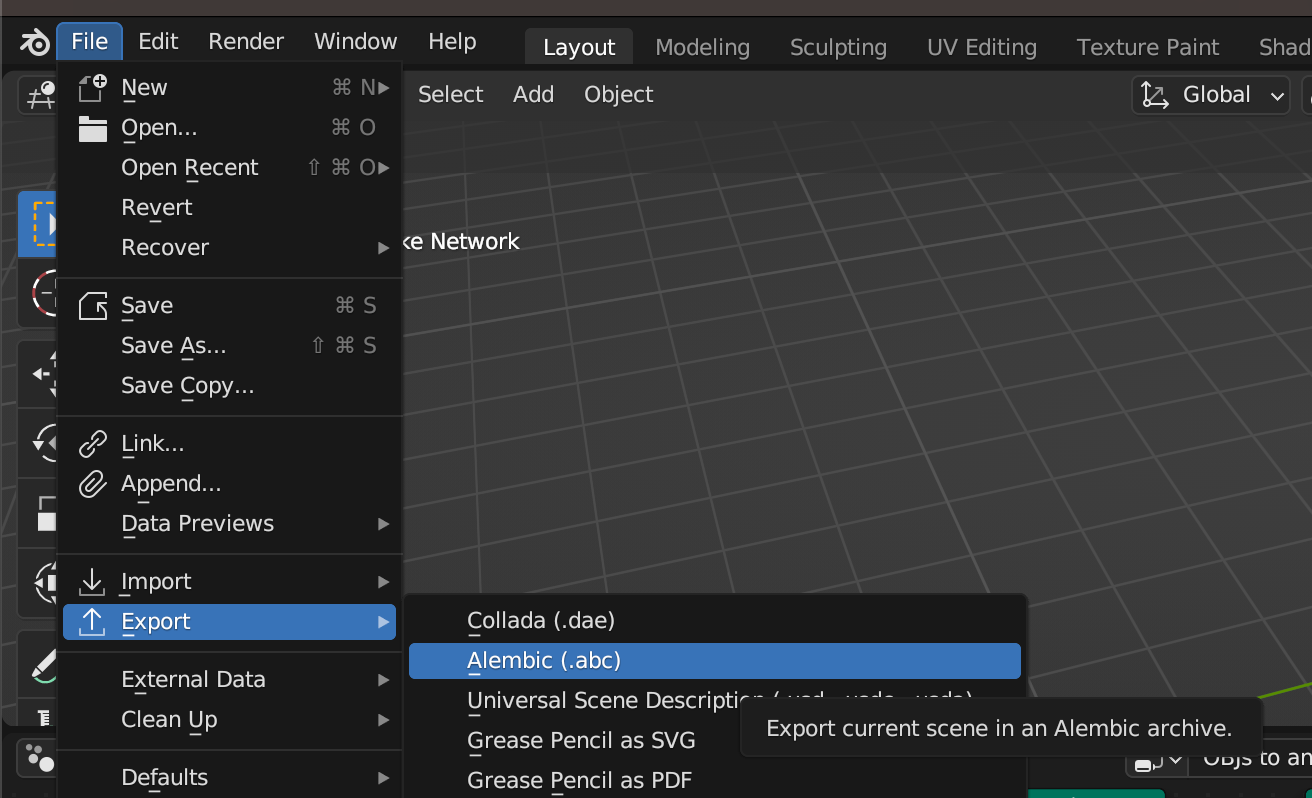Viewport: 1312px width, 798px height.
Task: Switch to the Modeling workspace tab
Action: coord(702,47)
